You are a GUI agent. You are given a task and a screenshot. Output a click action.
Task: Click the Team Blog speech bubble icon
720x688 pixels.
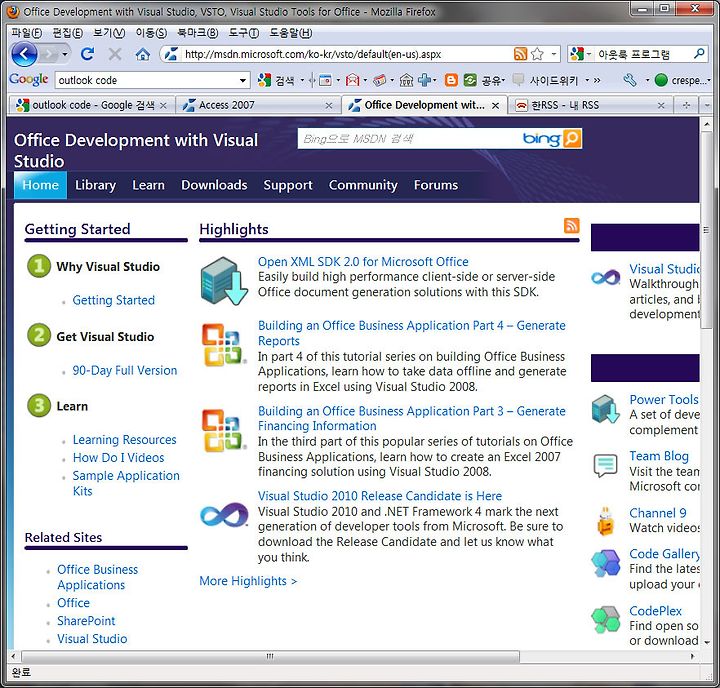click(x=605, y=466)
